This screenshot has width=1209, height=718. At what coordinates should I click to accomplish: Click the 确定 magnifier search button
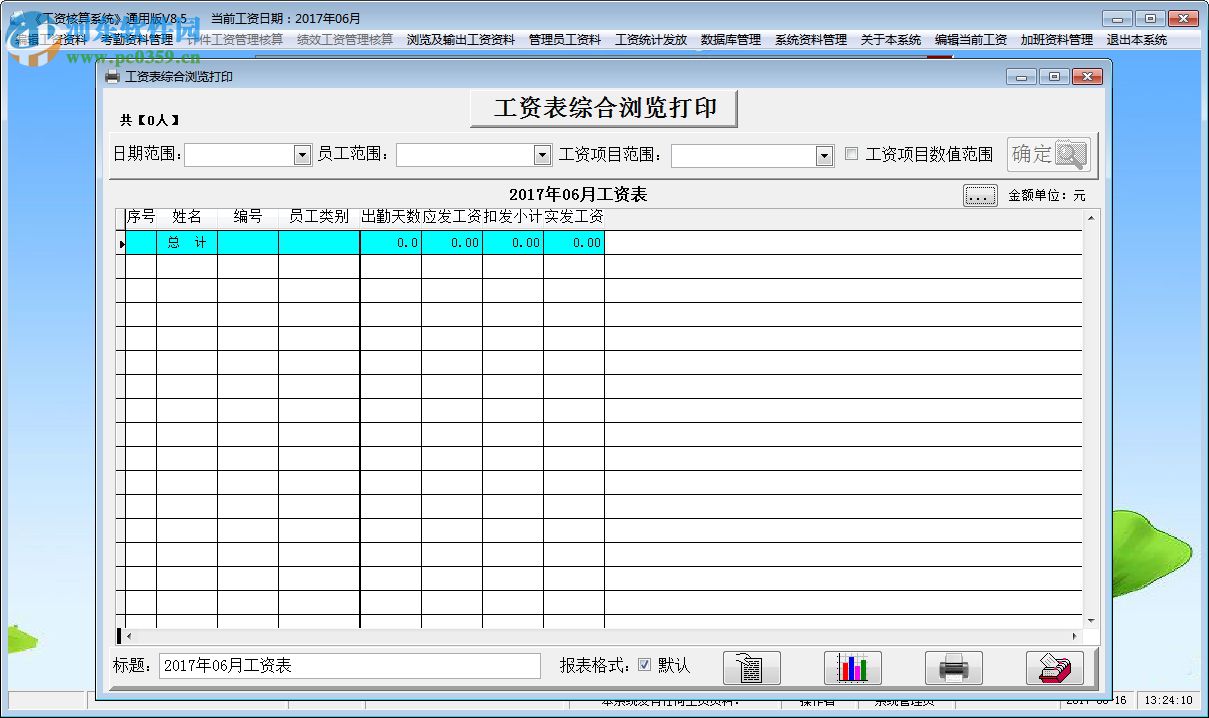click(1049, 154)
